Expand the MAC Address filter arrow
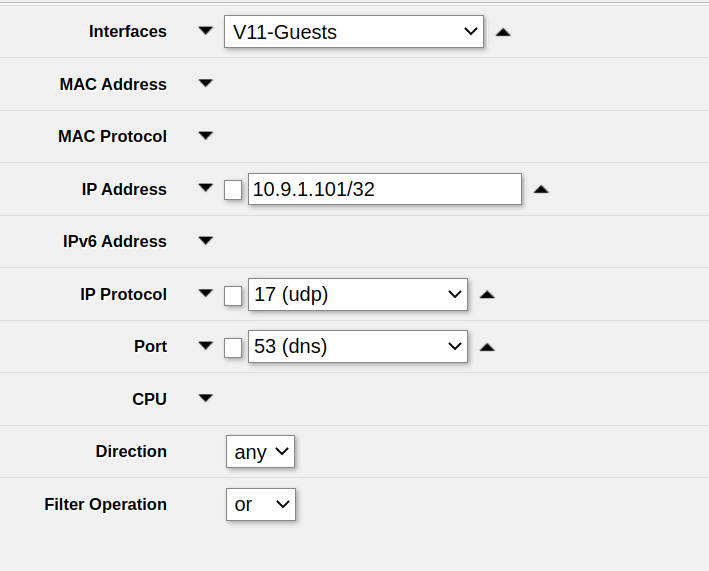709x571 pixels. [x=206, y=84]
